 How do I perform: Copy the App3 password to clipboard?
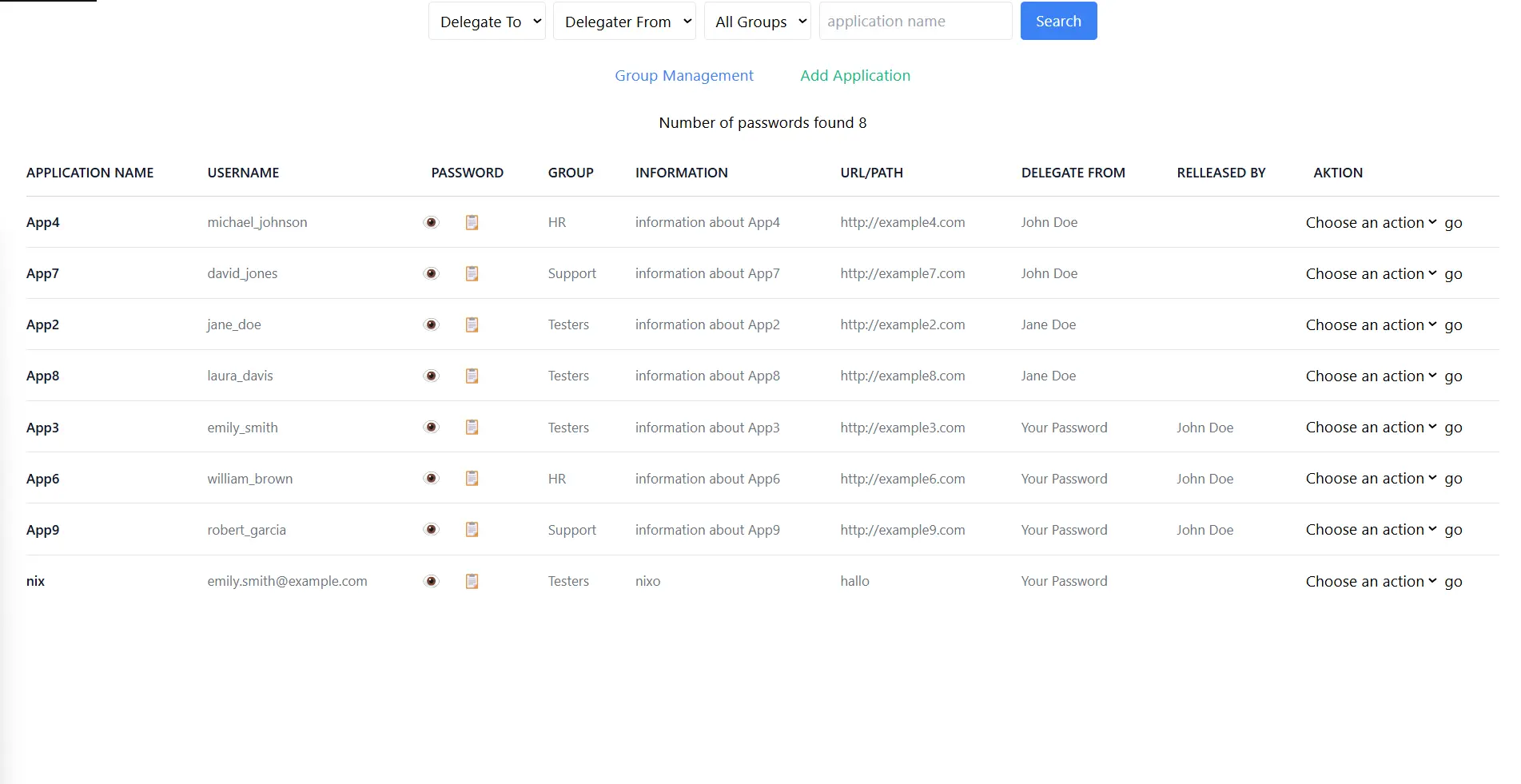click(x=472, y=427)
